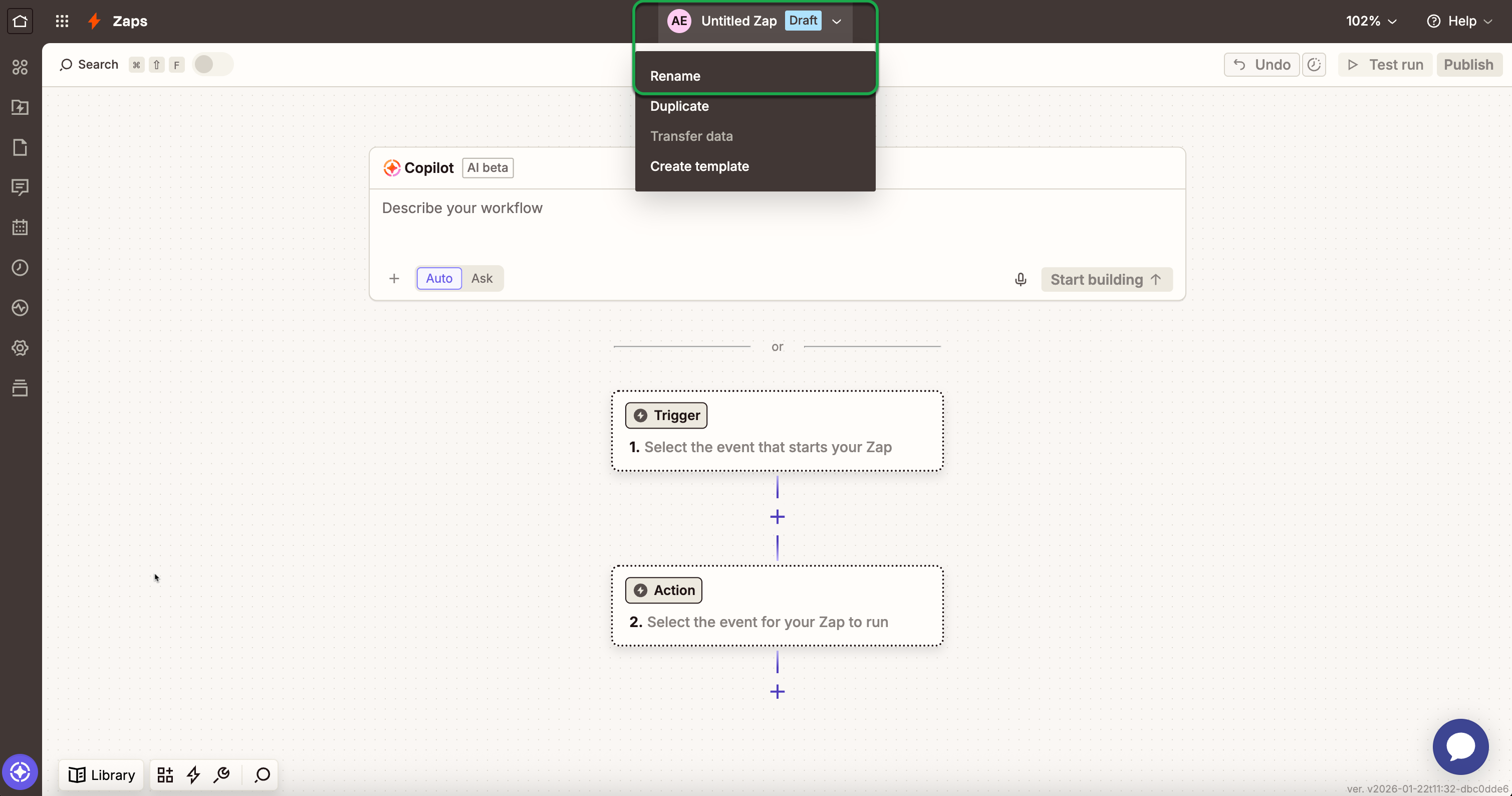
Task: Click the Publish button
Action: 1468,65
